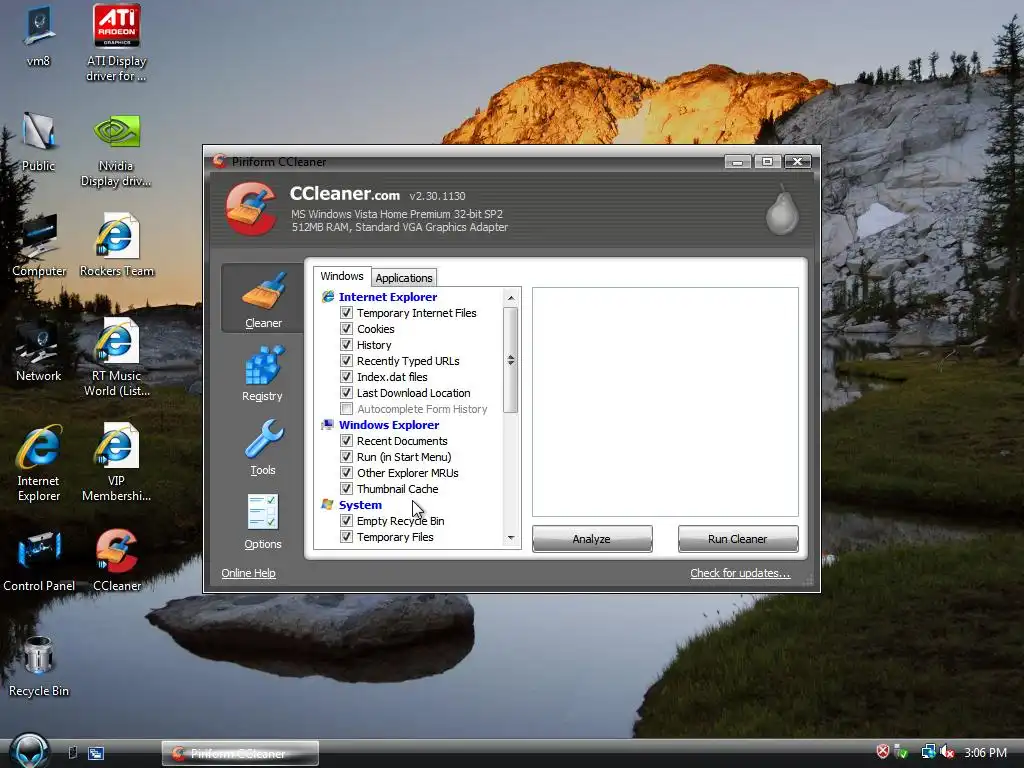This screenshot has width=1024, height=768.
Task: Click the safely remove hardware tray icon
Action: click(901, 752)
